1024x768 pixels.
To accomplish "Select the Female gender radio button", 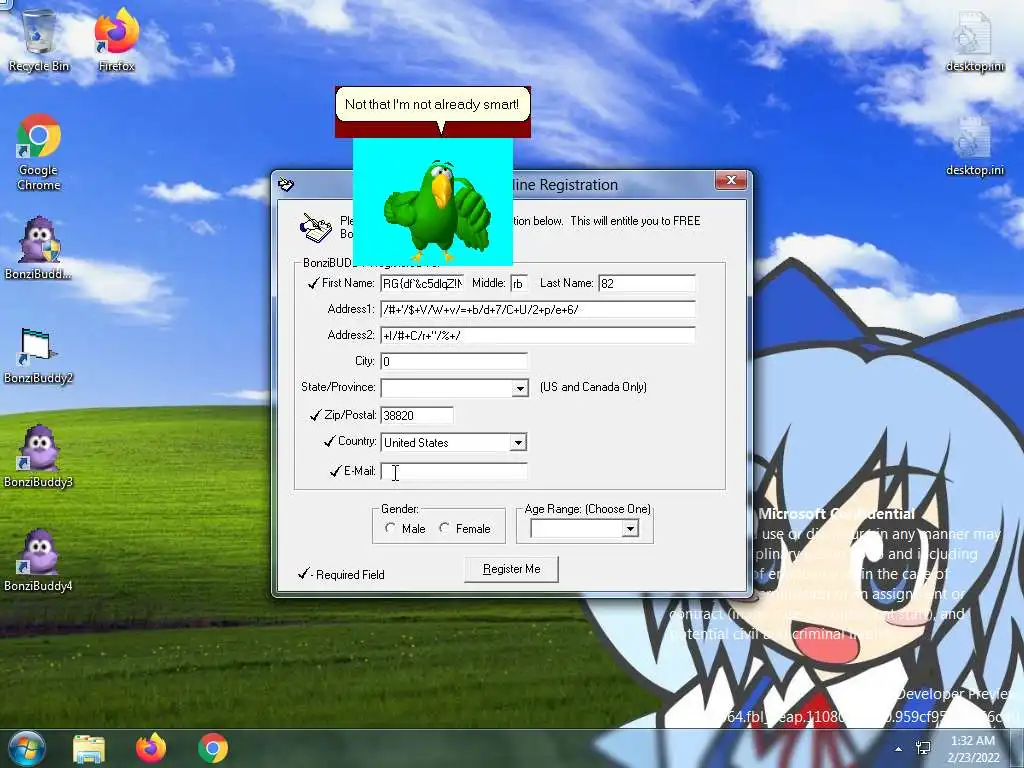I will point(444,528).
